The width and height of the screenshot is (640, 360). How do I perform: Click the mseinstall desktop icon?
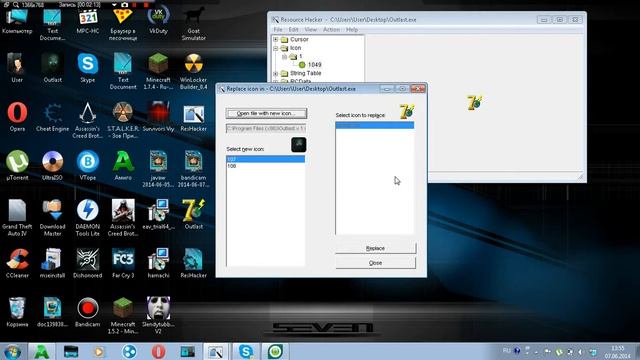click(x=52, y=263)
